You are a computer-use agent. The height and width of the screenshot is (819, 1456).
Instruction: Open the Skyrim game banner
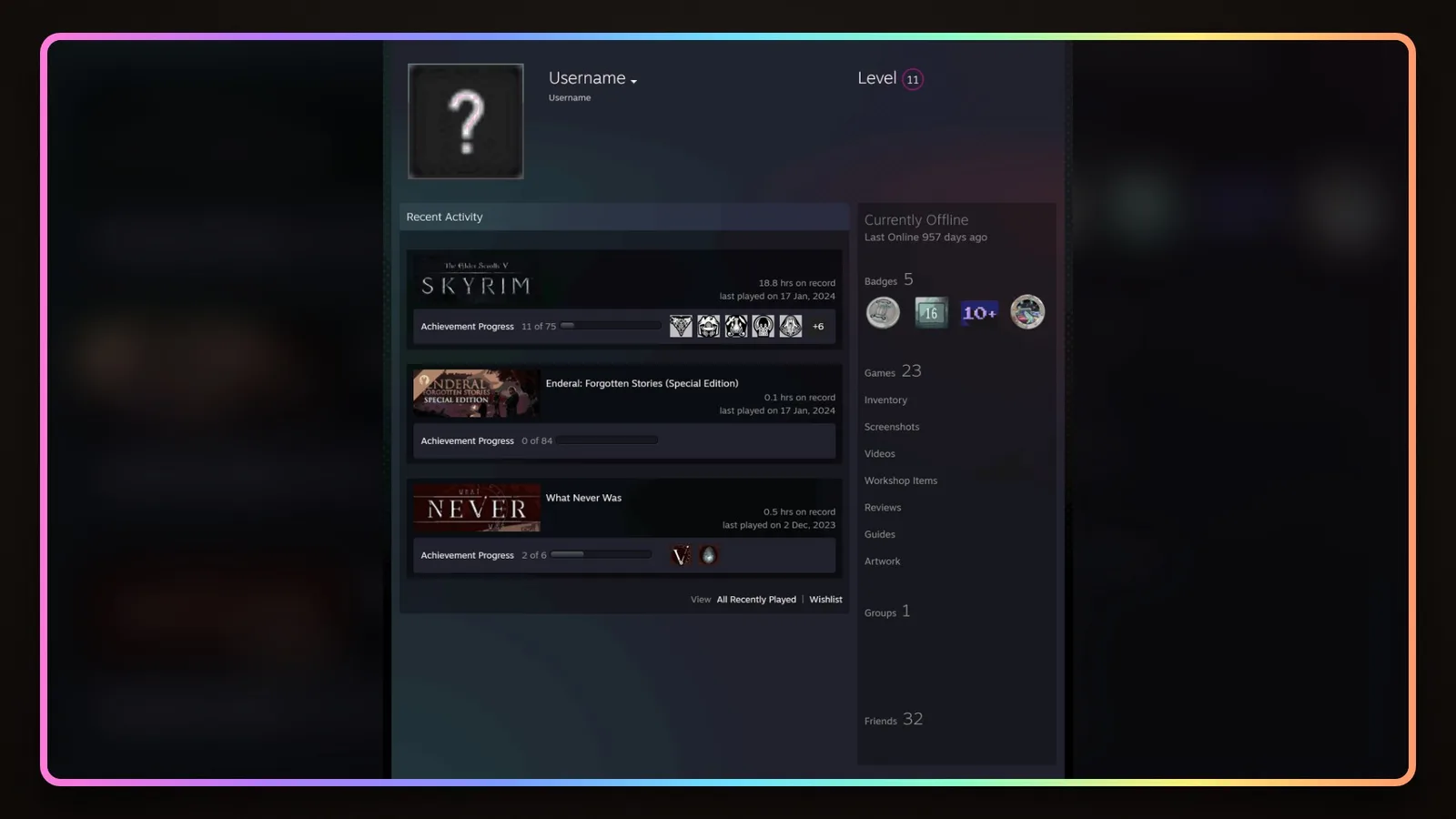coord(476,280)
